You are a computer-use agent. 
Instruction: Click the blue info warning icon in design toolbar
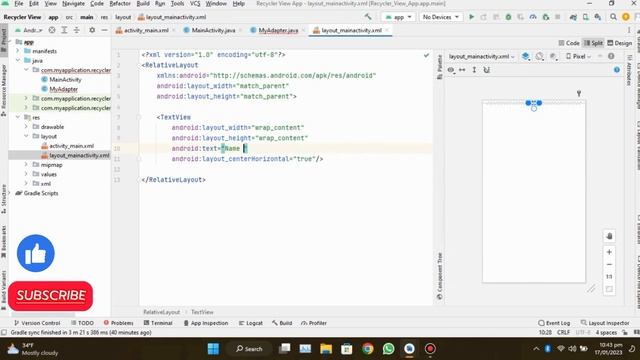pyautogui.click(x=617, y=70)
